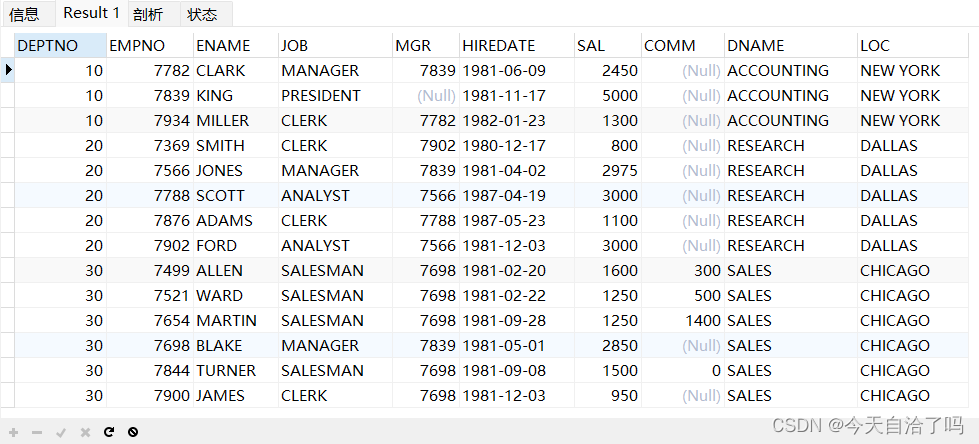
Task: Click the HIREDATE column header
Action: 517,46
